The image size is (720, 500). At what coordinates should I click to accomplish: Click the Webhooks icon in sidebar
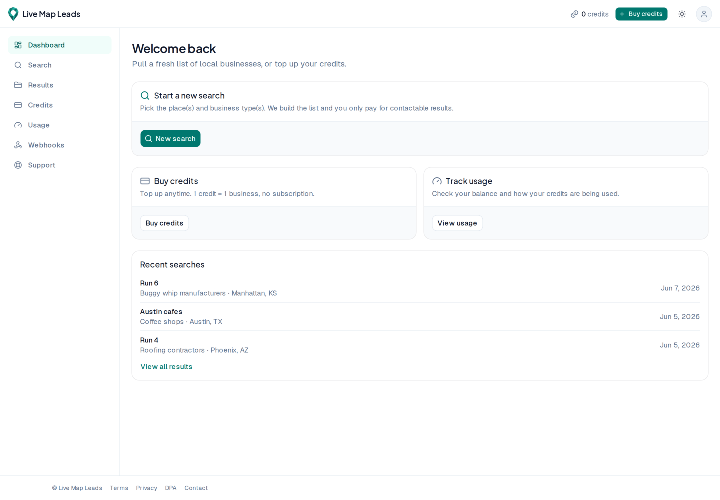pyautogui.click(x=18, y=145)
